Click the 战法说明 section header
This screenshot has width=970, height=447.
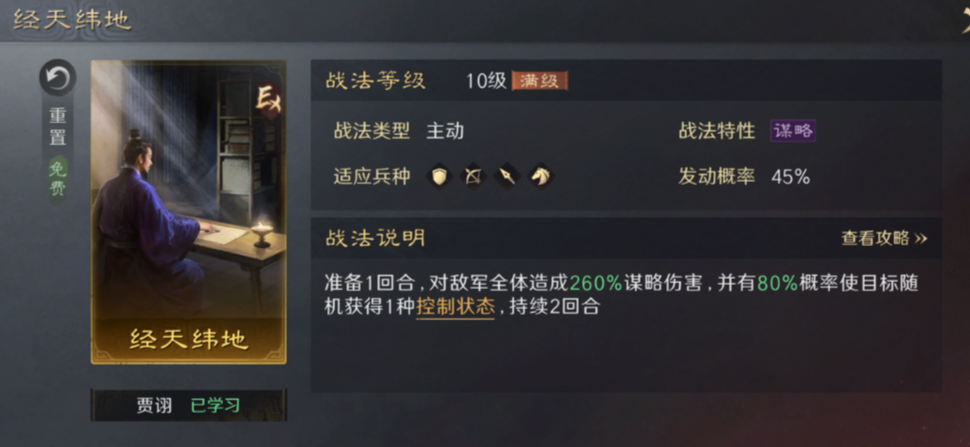[x=376, y=238]
